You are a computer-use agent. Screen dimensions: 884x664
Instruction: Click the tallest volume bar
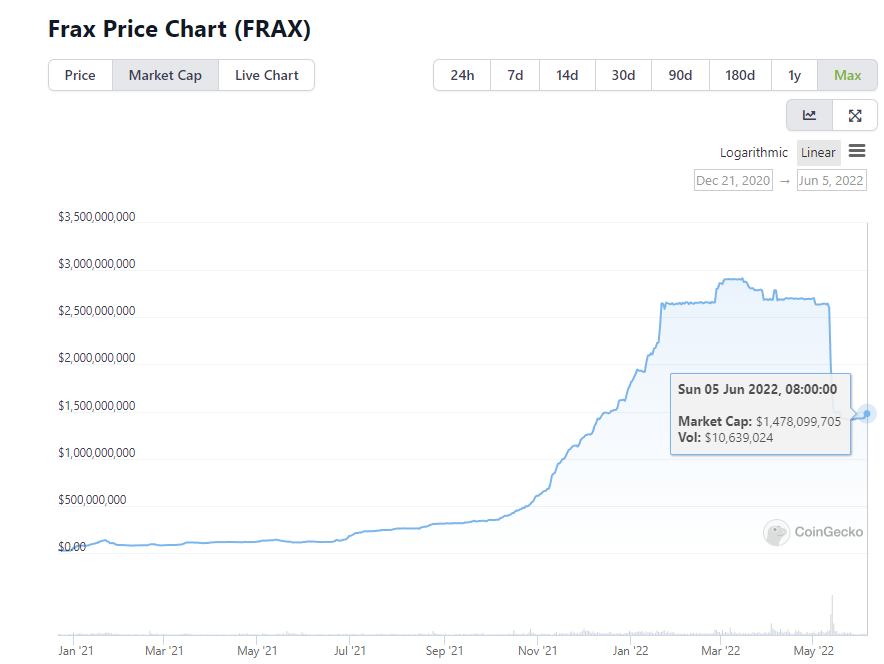[x=830, y=615]
